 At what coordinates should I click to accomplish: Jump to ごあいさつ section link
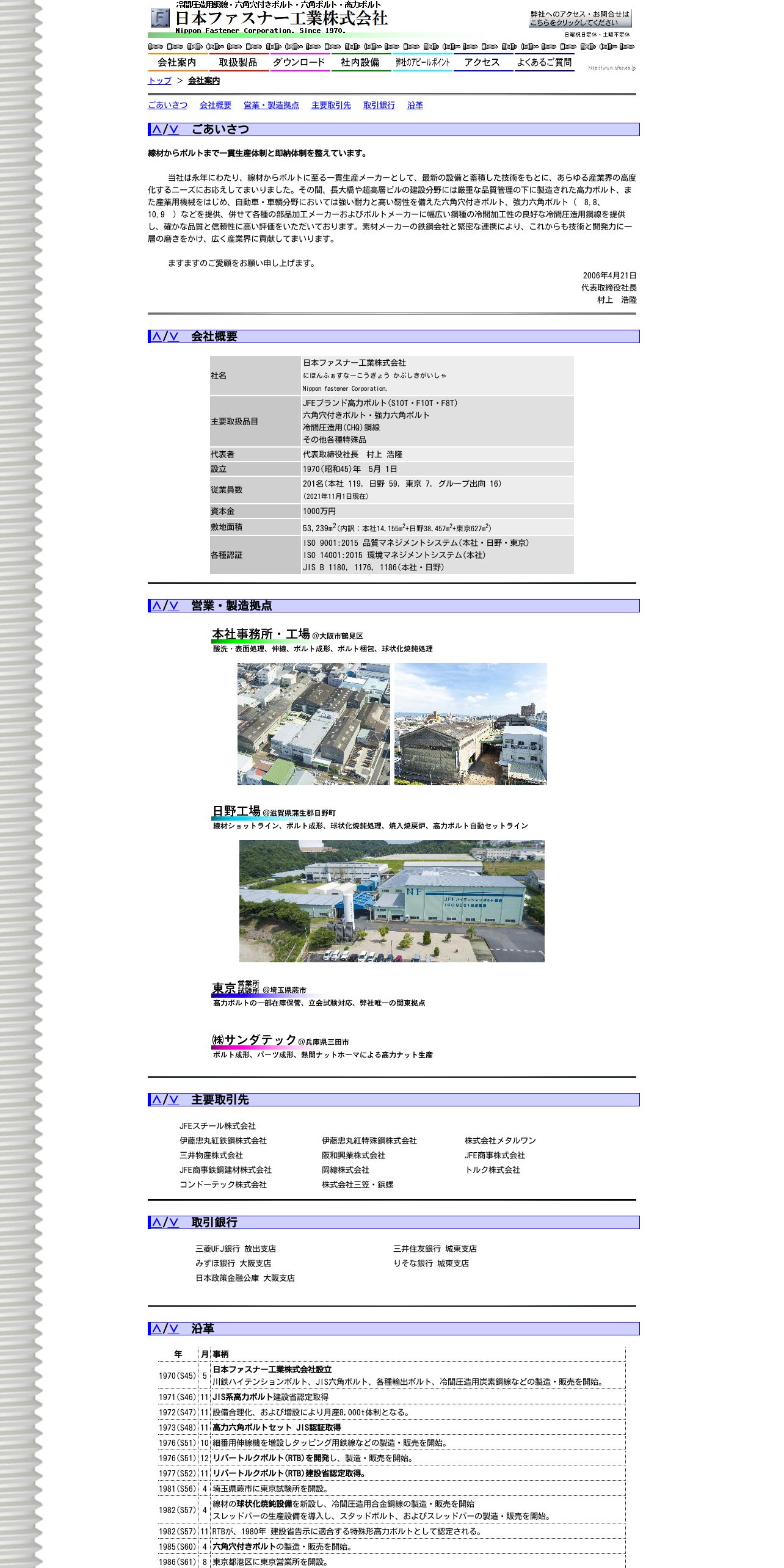[167, 105]
